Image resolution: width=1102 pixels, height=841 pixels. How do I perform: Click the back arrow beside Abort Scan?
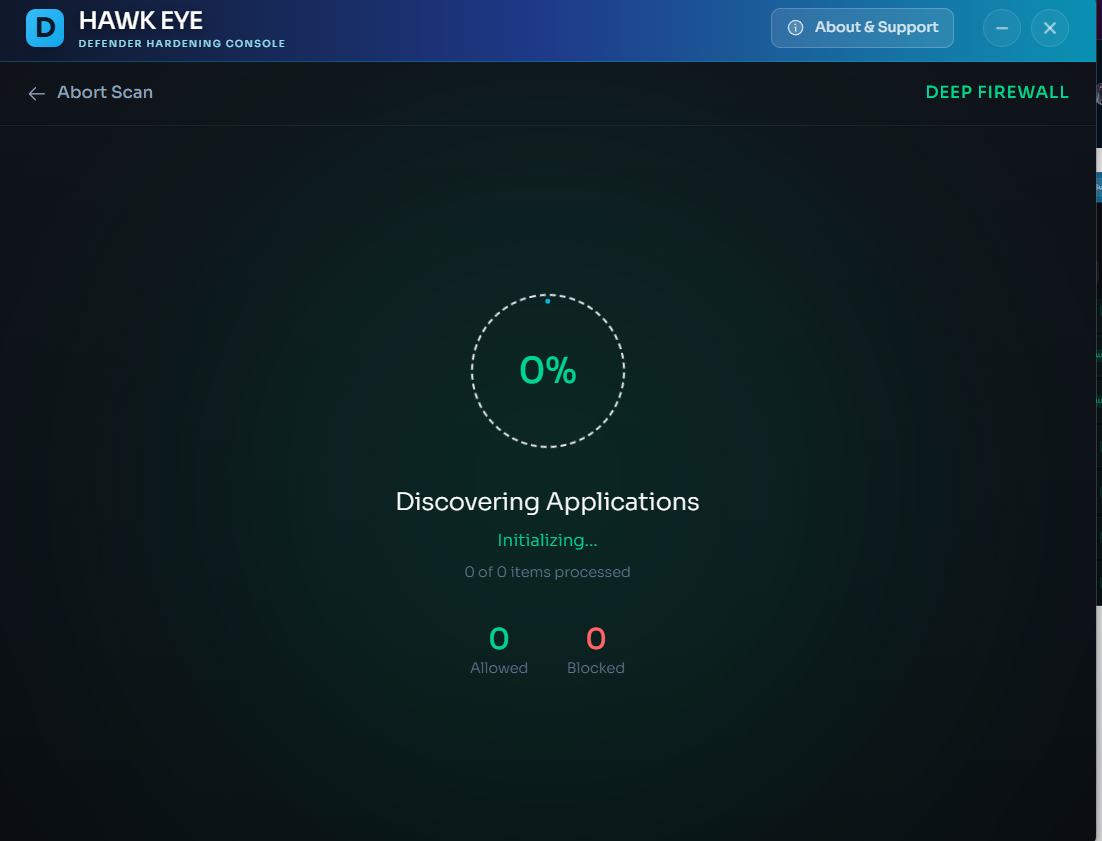coord(37,93)
